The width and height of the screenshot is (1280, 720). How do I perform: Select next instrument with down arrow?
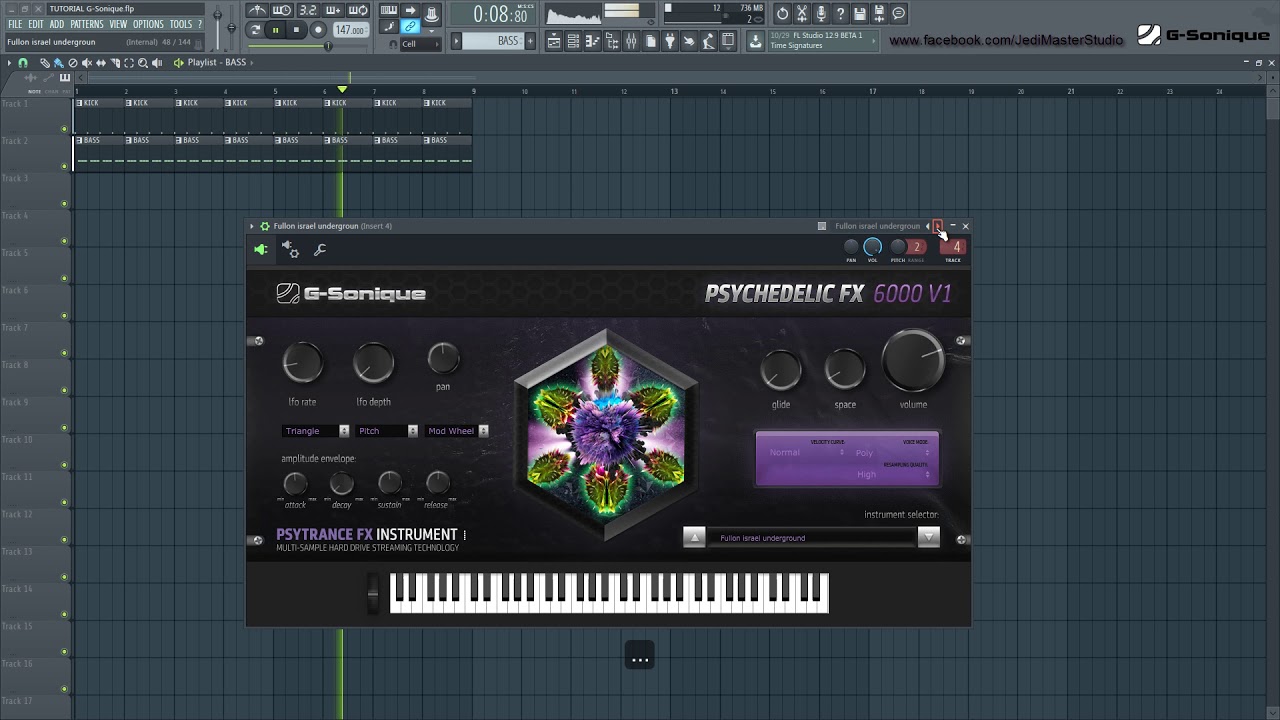click(929, 538)
